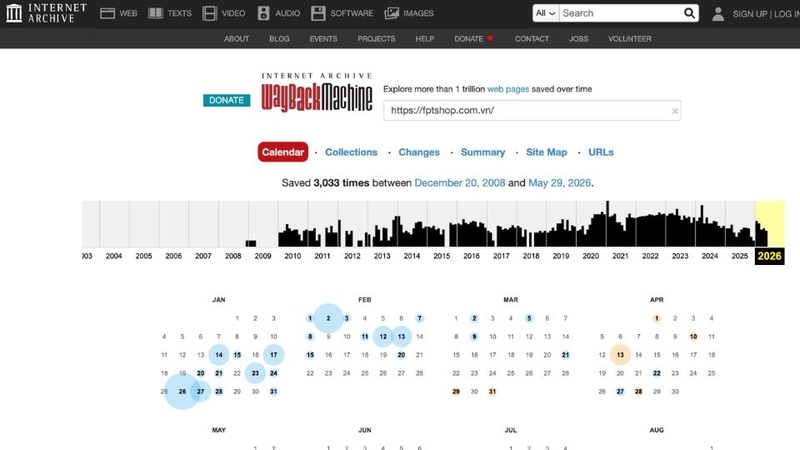Open April 22 snapshot
Screen dimensions: 800x450
pyautogui.click(x=657, y=373)
